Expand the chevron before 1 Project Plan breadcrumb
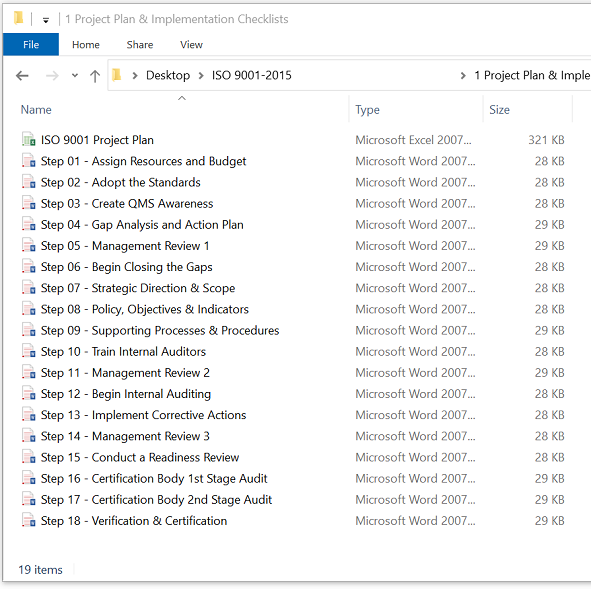Screen dimensions: 591x589 (x=463, y=76)
